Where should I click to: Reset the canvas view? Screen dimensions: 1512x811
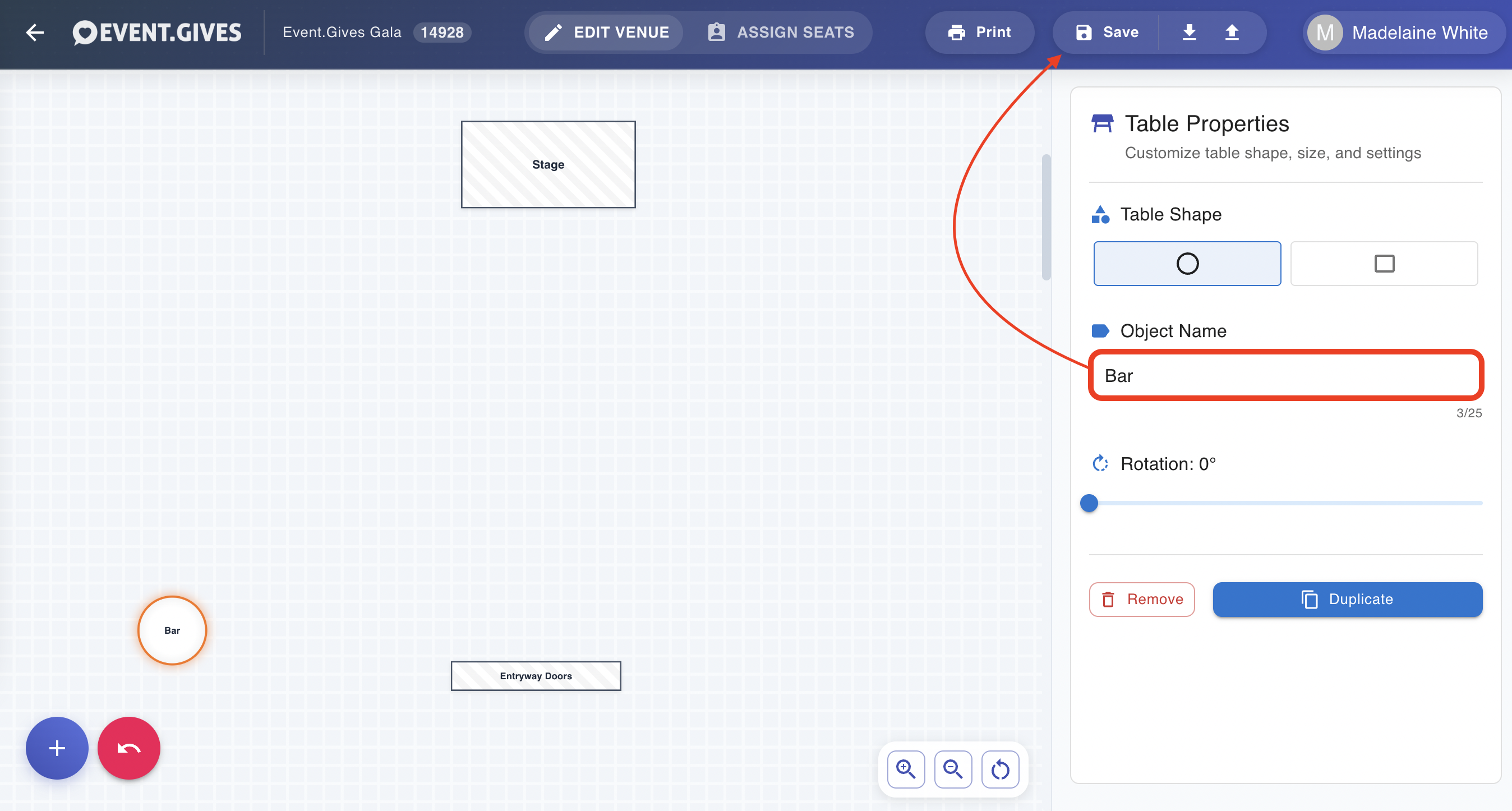pyautogui.click(x=1000, y=769)
